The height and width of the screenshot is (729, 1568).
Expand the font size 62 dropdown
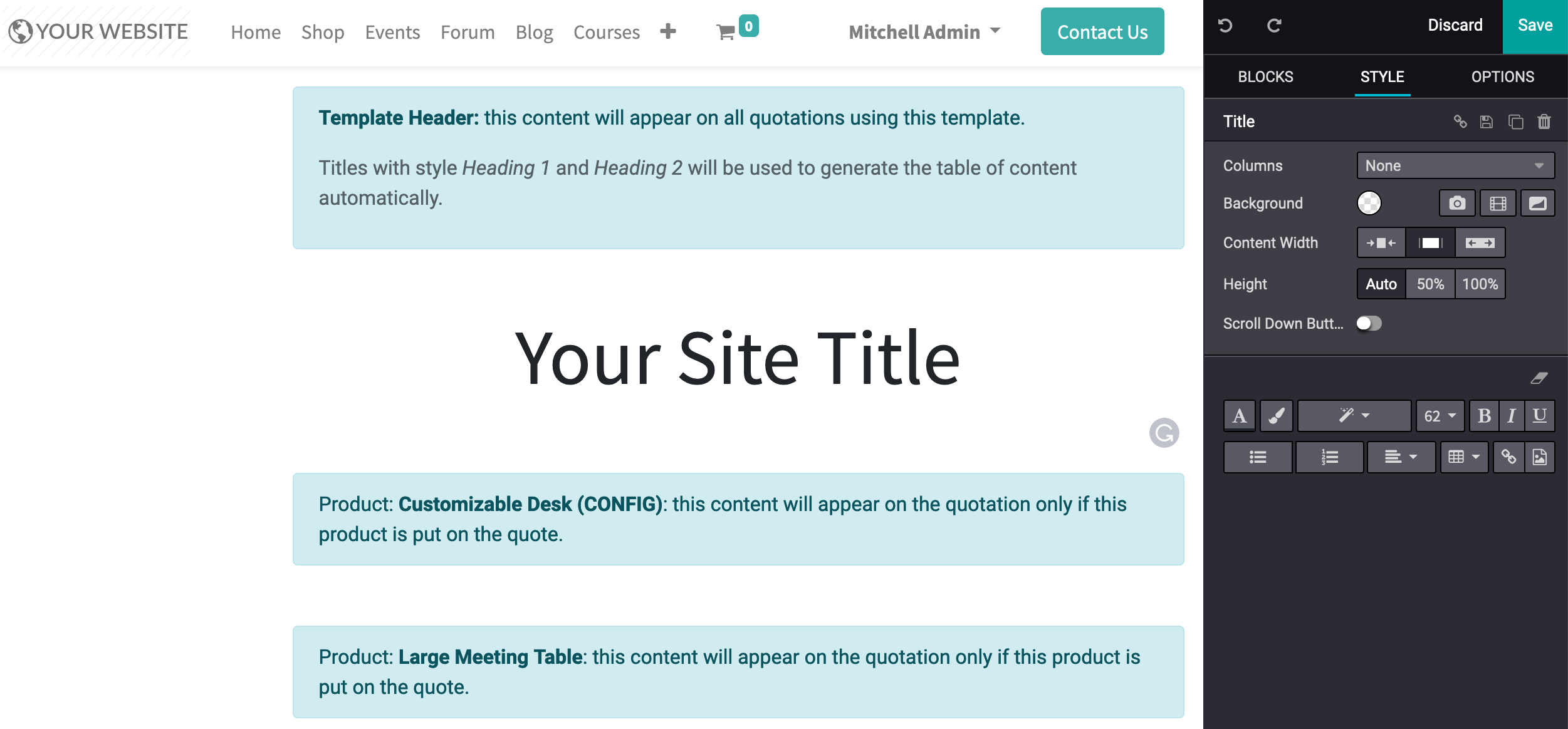point(1440,416)
